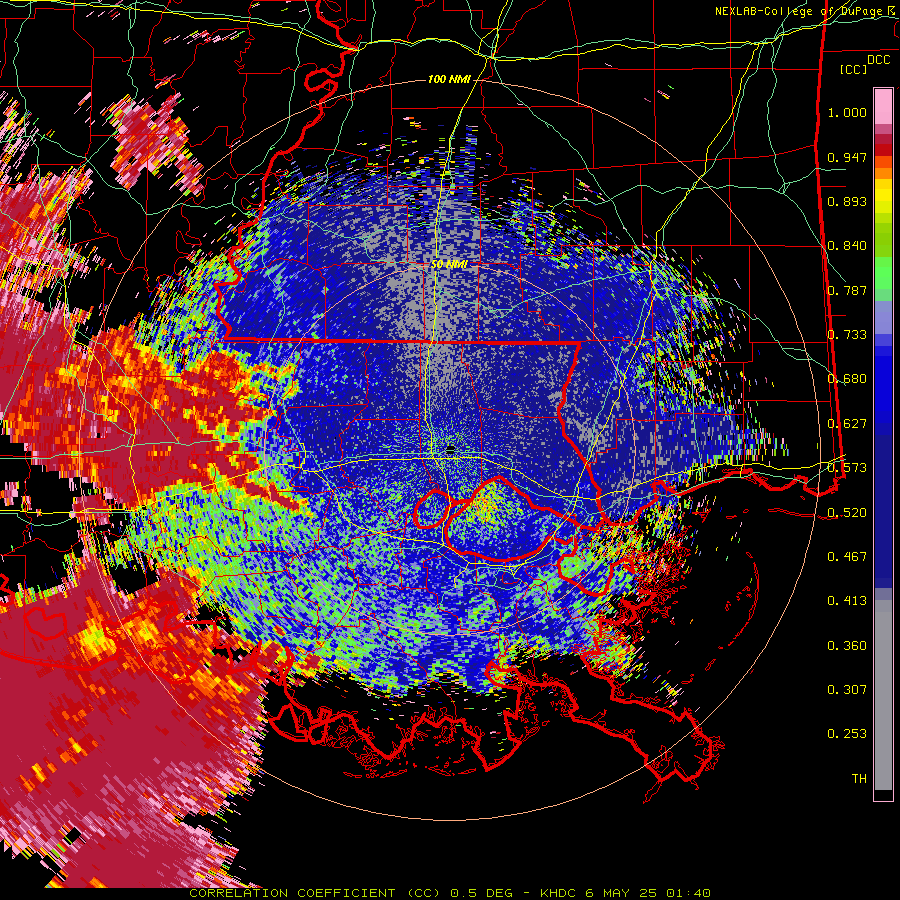This screenshot has width=900, height=900.
Task: Click the 0.627 scale value
Action: [847, 424]
